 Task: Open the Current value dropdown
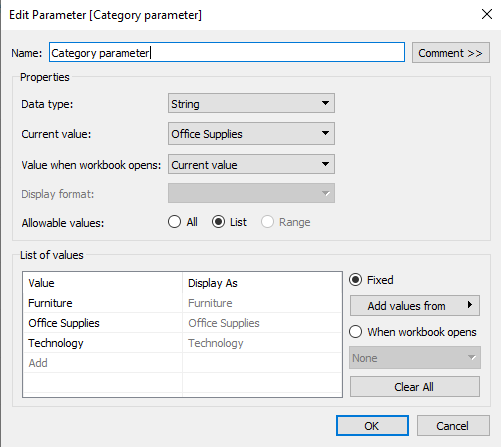[x=251, y=133]
